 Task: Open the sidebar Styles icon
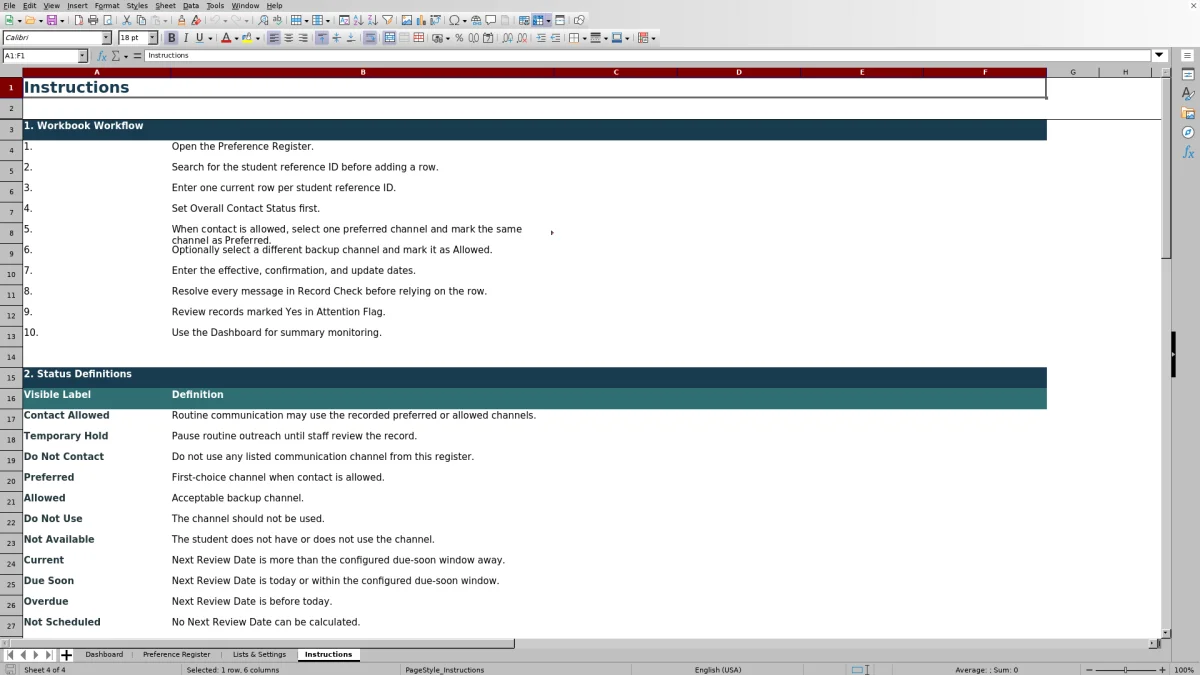[1188, 94]
